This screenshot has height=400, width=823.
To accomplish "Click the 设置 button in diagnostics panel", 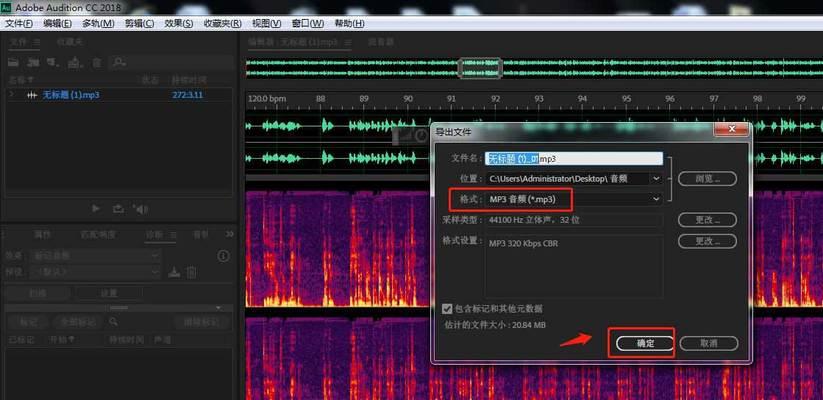I will point(109,293).
